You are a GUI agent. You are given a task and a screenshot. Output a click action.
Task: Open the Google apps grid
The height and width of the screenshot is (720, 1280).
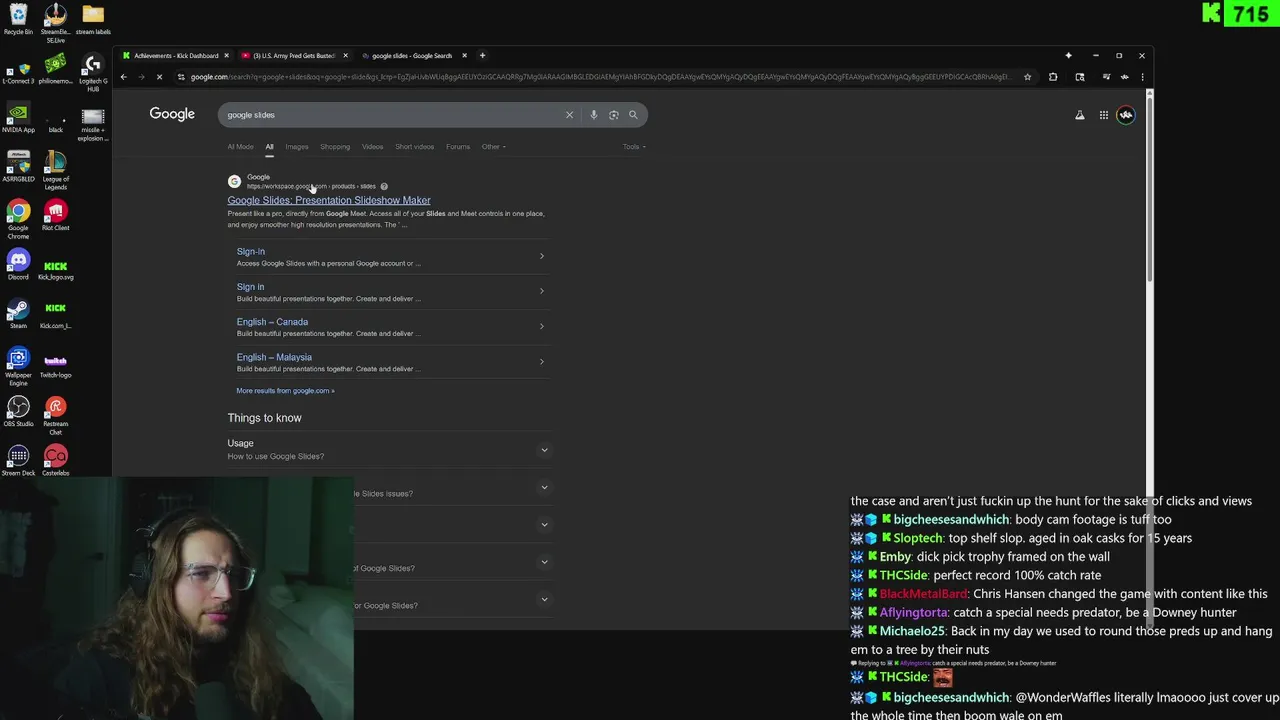tap(1104, 115)
